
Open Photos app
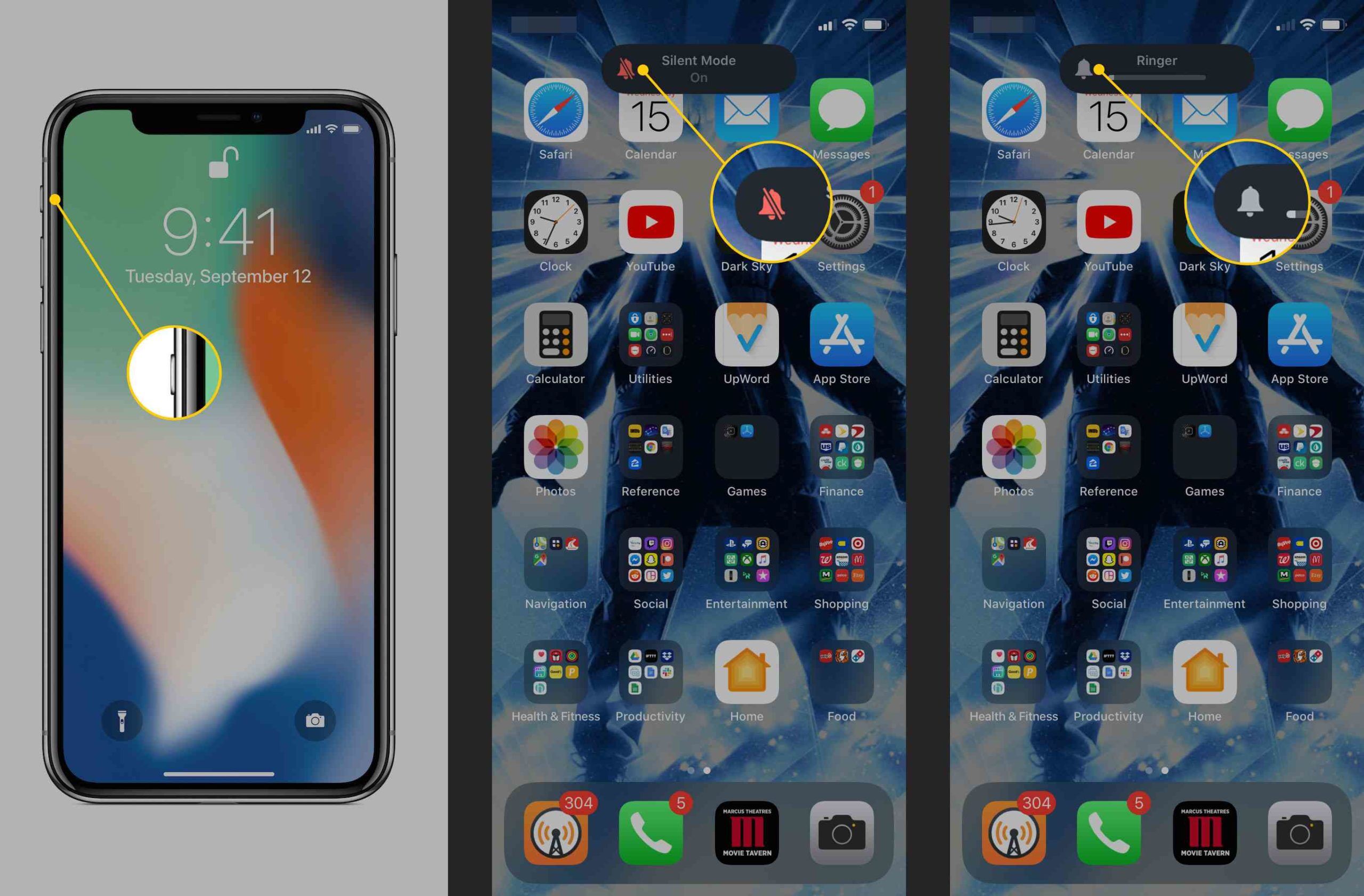pyautogui.click(x=556, y=455)
